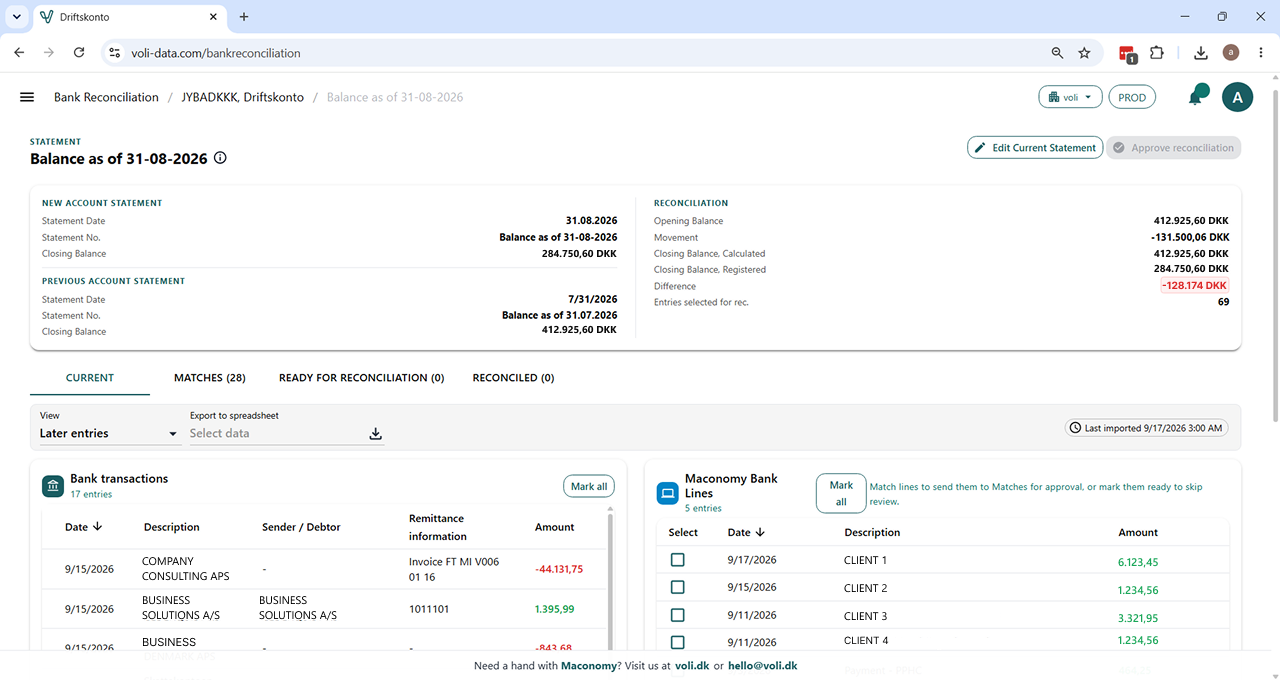Open the user avatar A menu
This screenshot has height=680, width=1280.
(1238, 97)
